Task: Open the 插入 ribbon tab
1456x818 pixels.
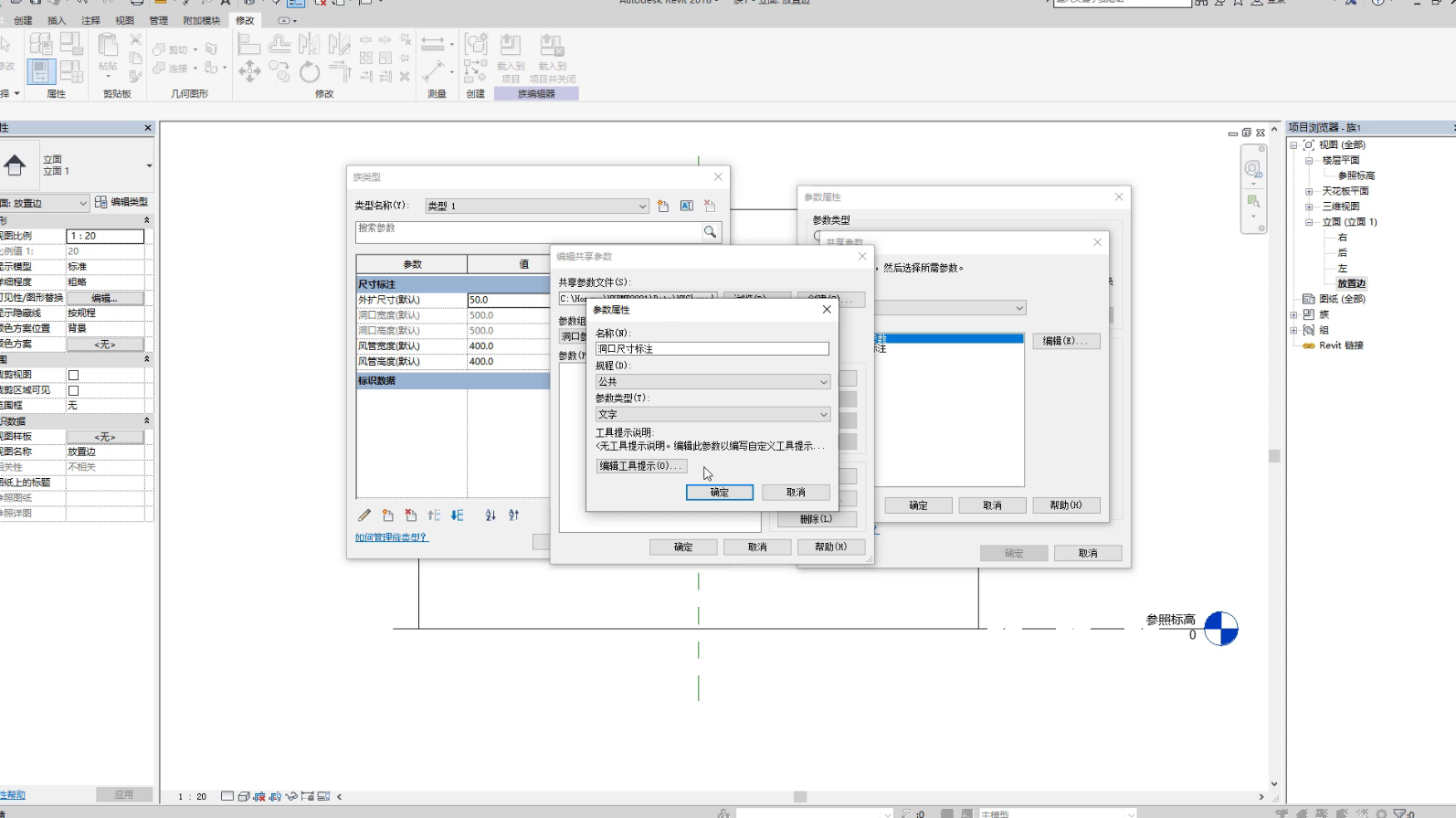Action: (57, 20)
